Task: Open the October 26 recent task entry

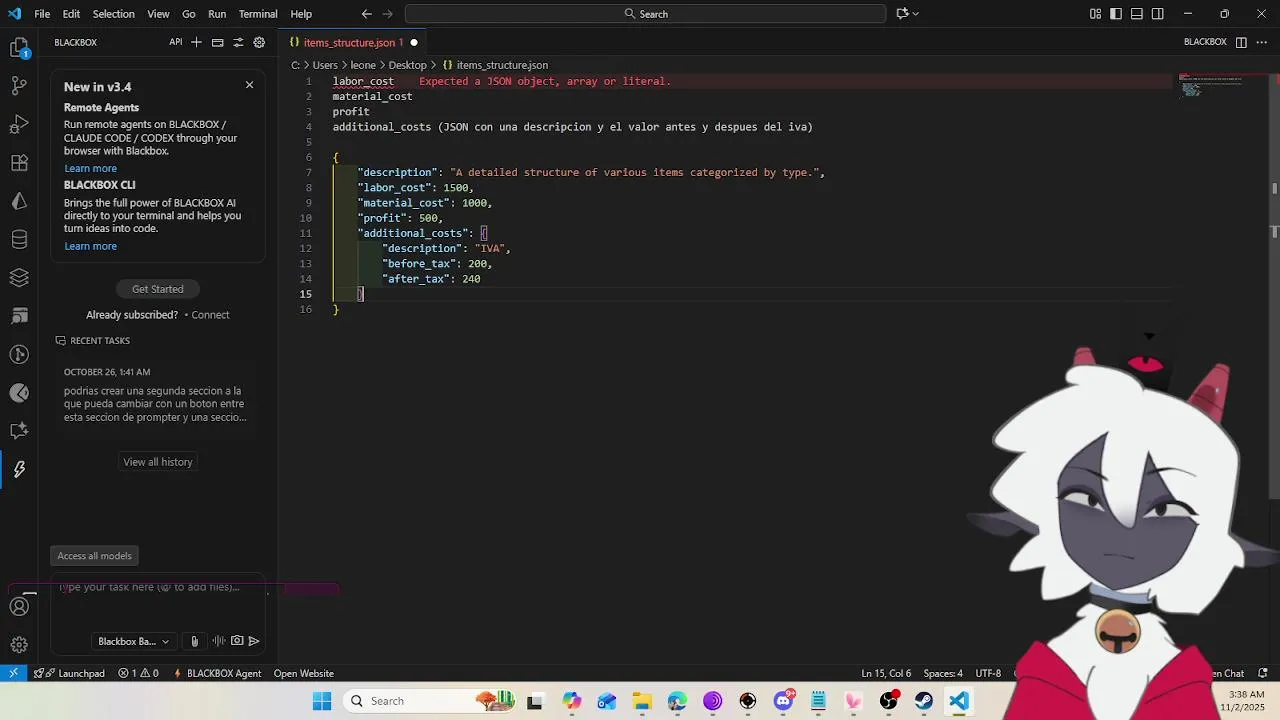Action: tap(157, 395)
